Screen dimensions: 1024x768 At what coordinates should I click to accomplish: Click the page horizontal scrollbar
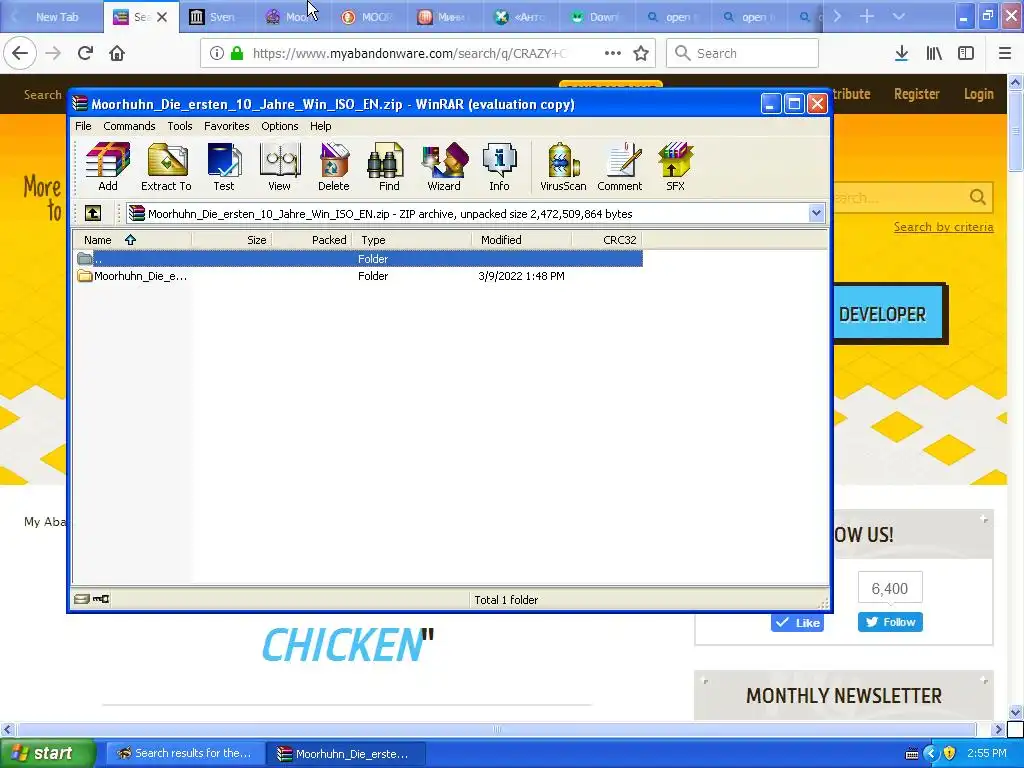pos(496,729)
